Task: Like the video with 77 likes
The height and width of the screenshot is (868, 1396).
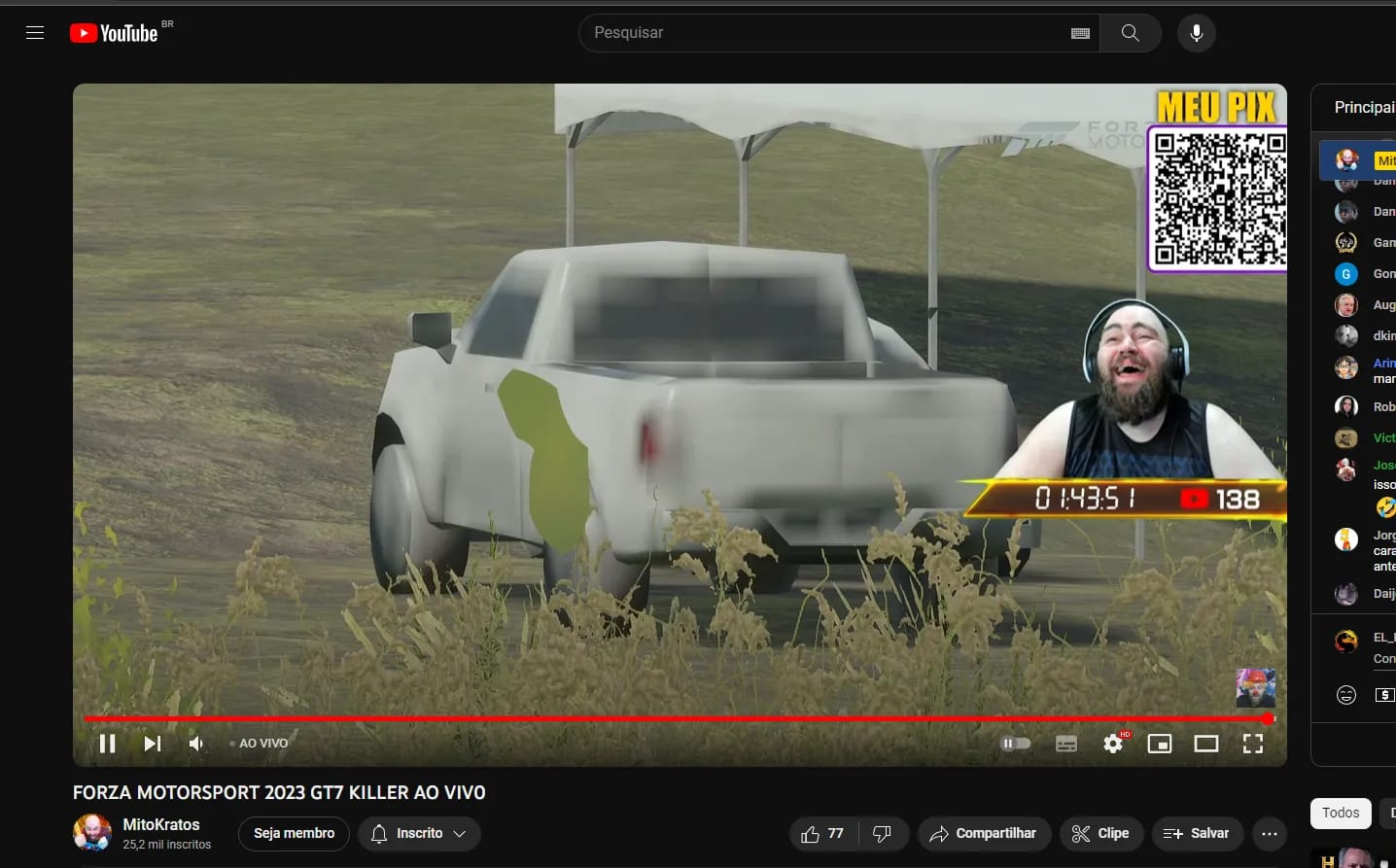Action: 822,834
